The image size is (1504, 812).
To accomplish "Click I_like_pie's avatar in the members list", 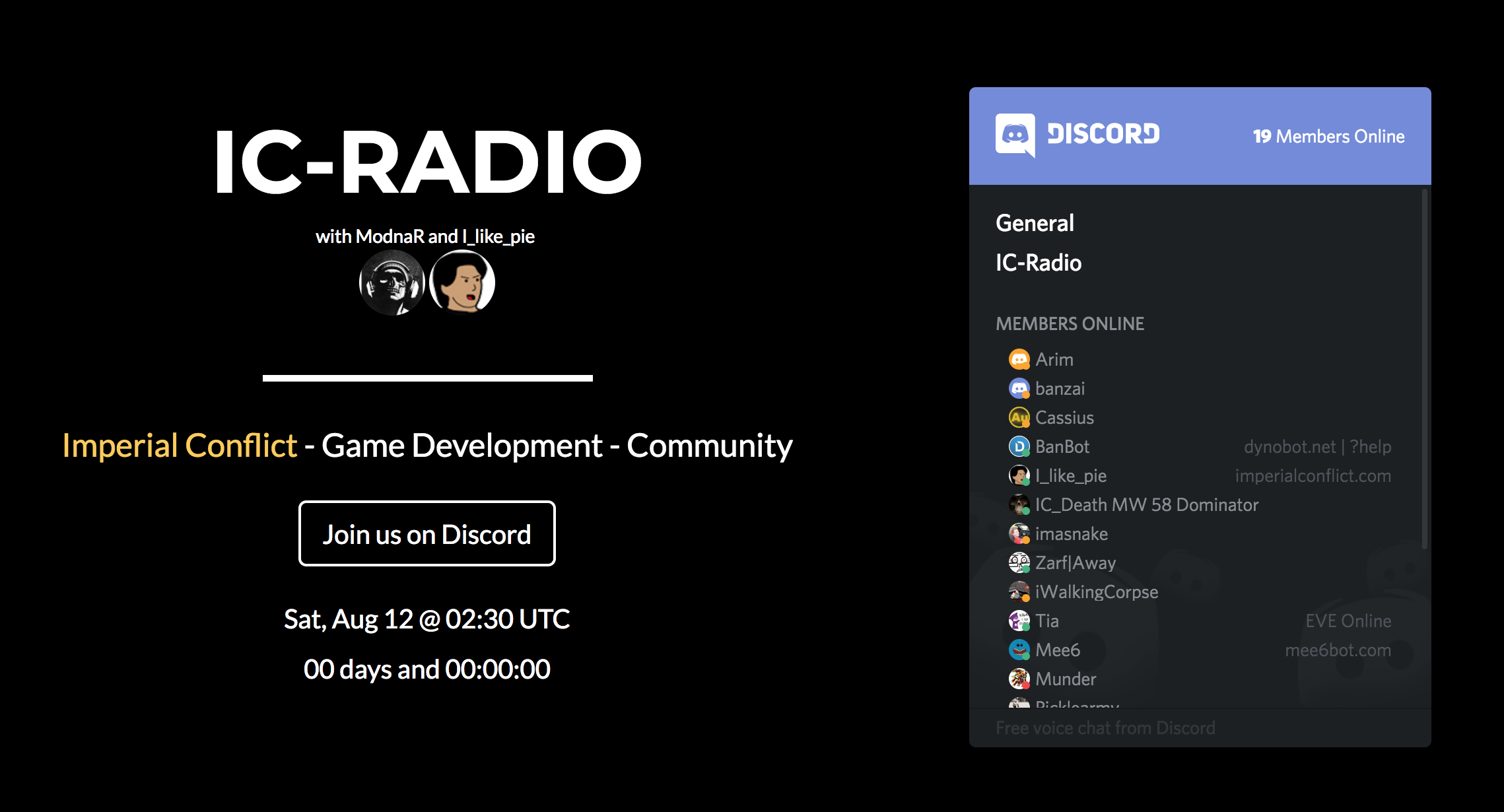I will click(x=1019, y=475).
